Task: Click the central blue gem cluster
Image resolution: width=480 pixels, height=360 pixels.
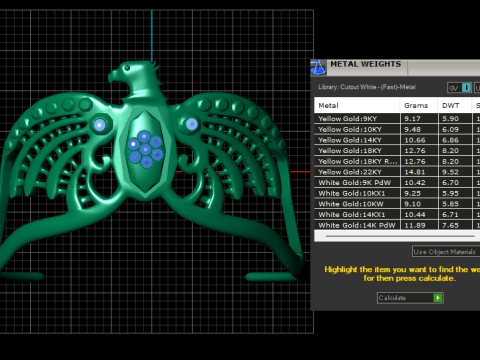Action: pos(145,149)
